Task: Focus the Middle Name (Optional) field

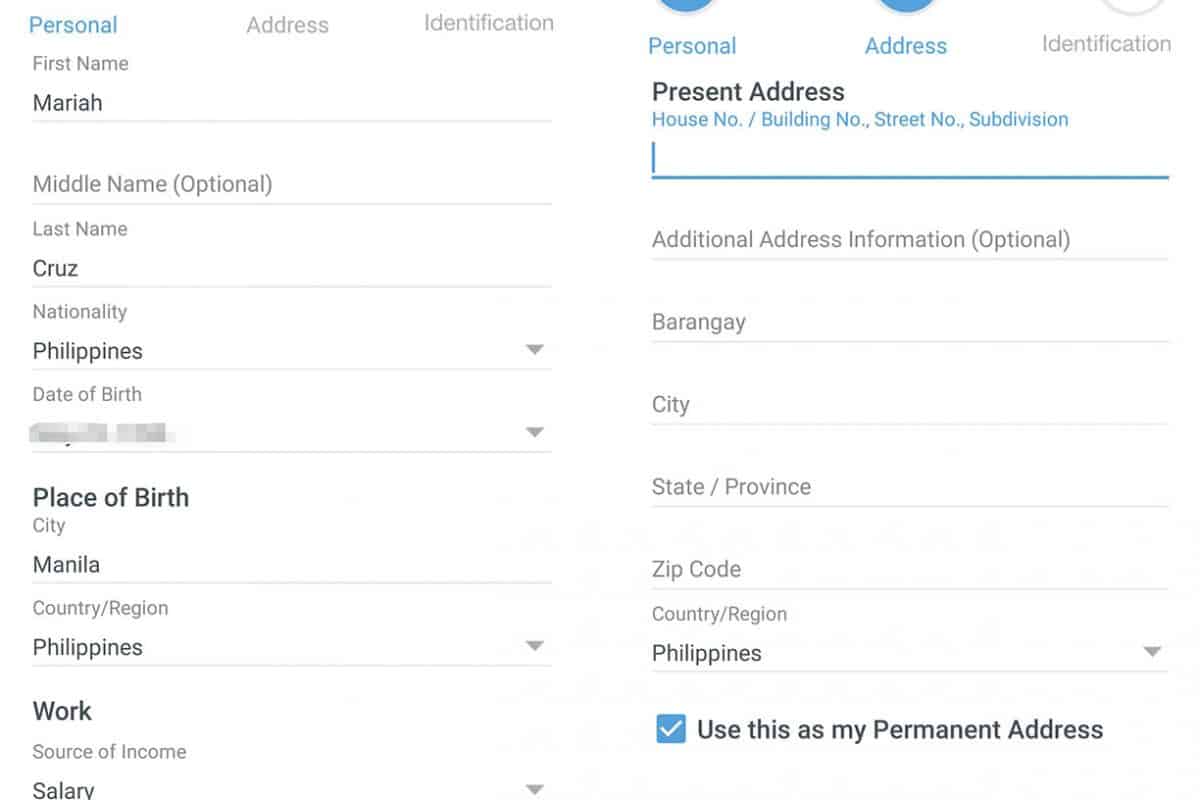Action: (x=290, y=184)
